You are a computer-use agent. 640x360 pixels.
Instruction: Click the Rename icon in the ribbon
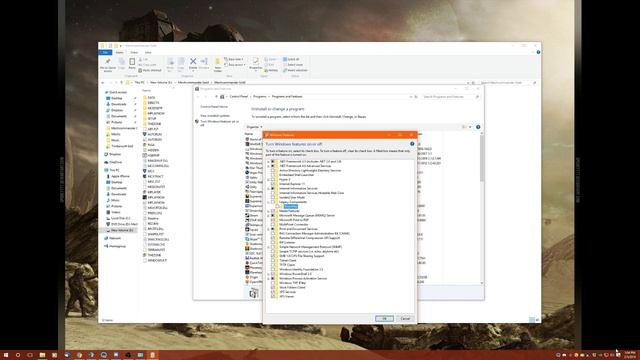pyautogui.click(x=204, y=61)
